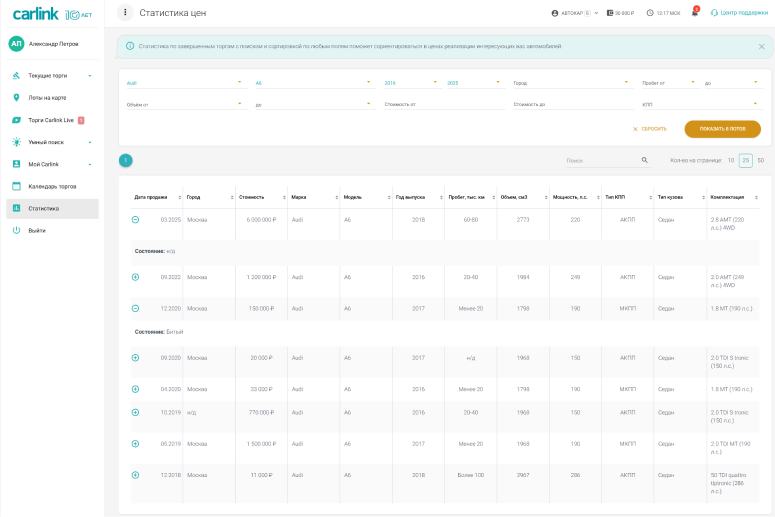Click the АП user avatar

tap(16, 44)
